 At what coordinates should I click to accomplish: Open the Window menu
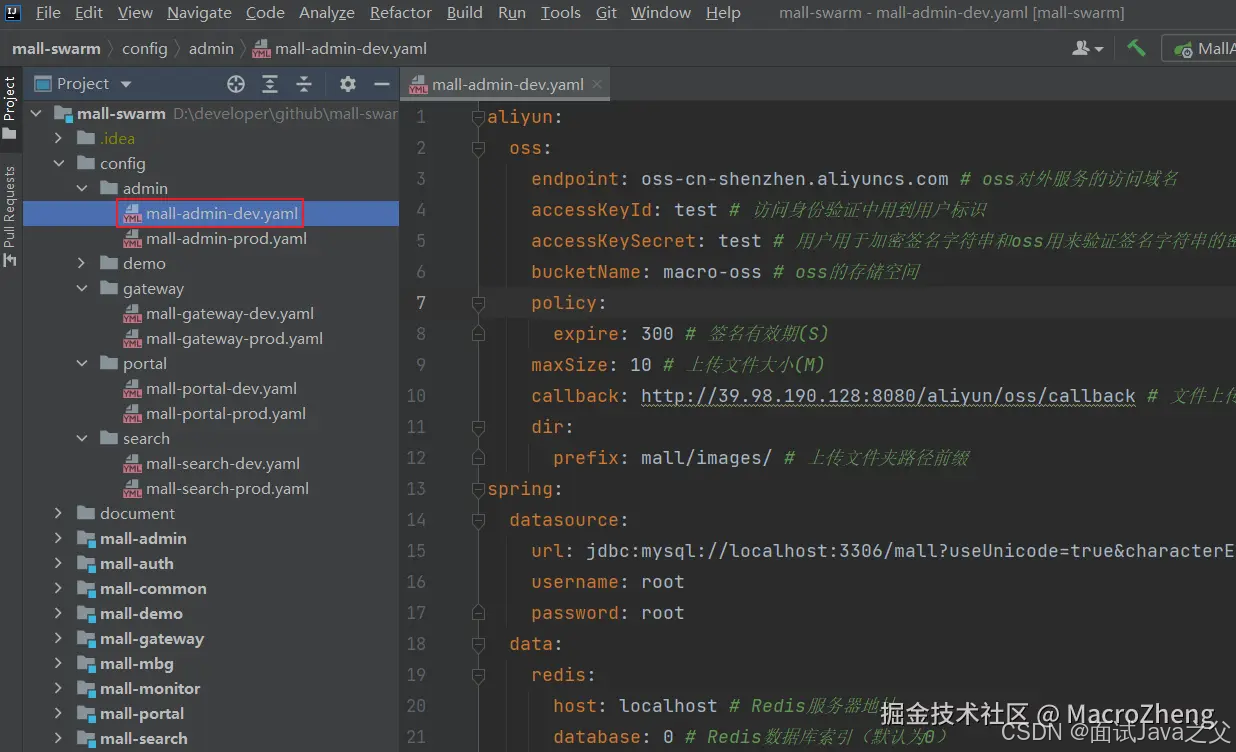click(661, 13)
